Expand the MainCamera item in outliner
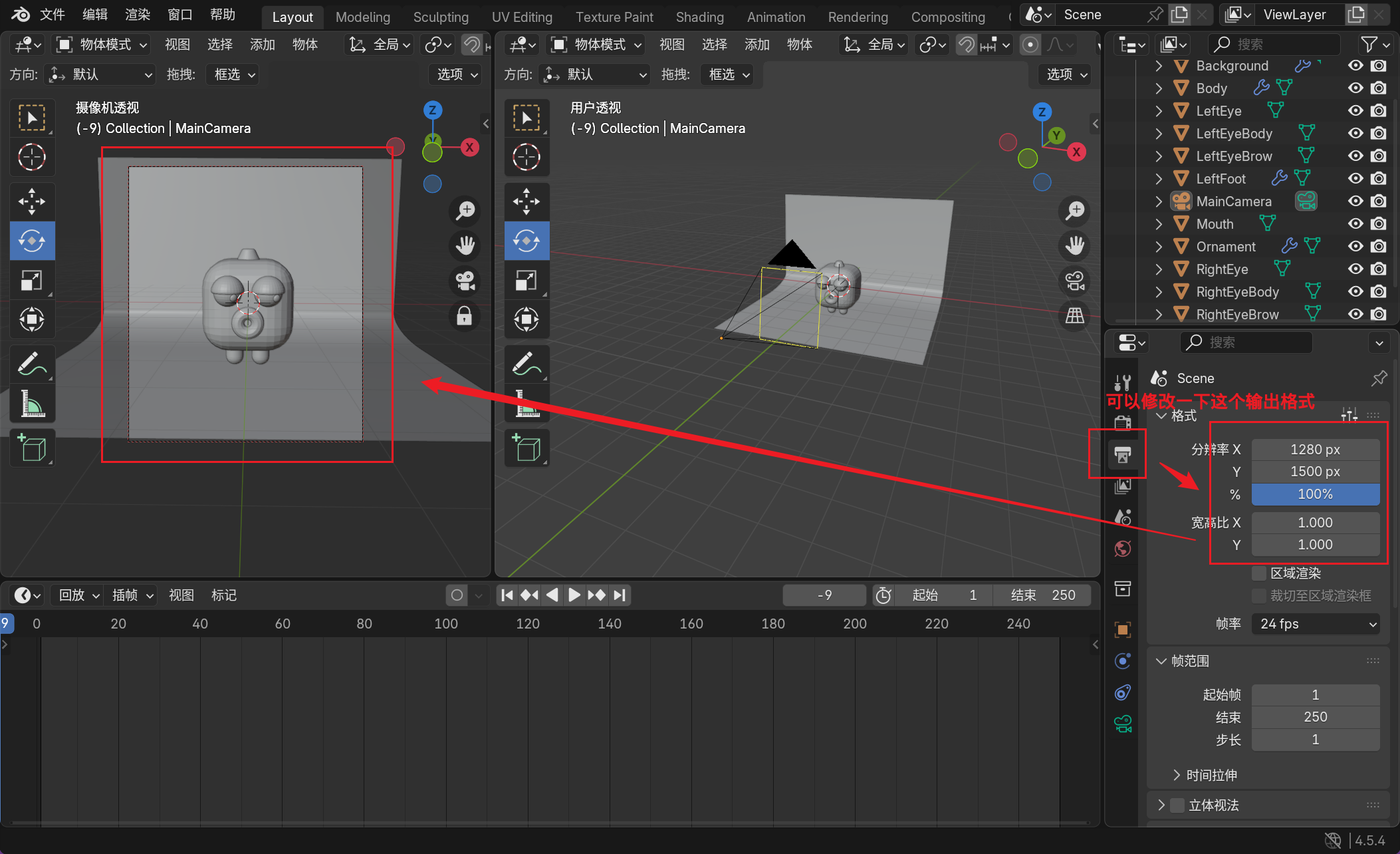The image size is (1400, 854). coord(1159,202)
